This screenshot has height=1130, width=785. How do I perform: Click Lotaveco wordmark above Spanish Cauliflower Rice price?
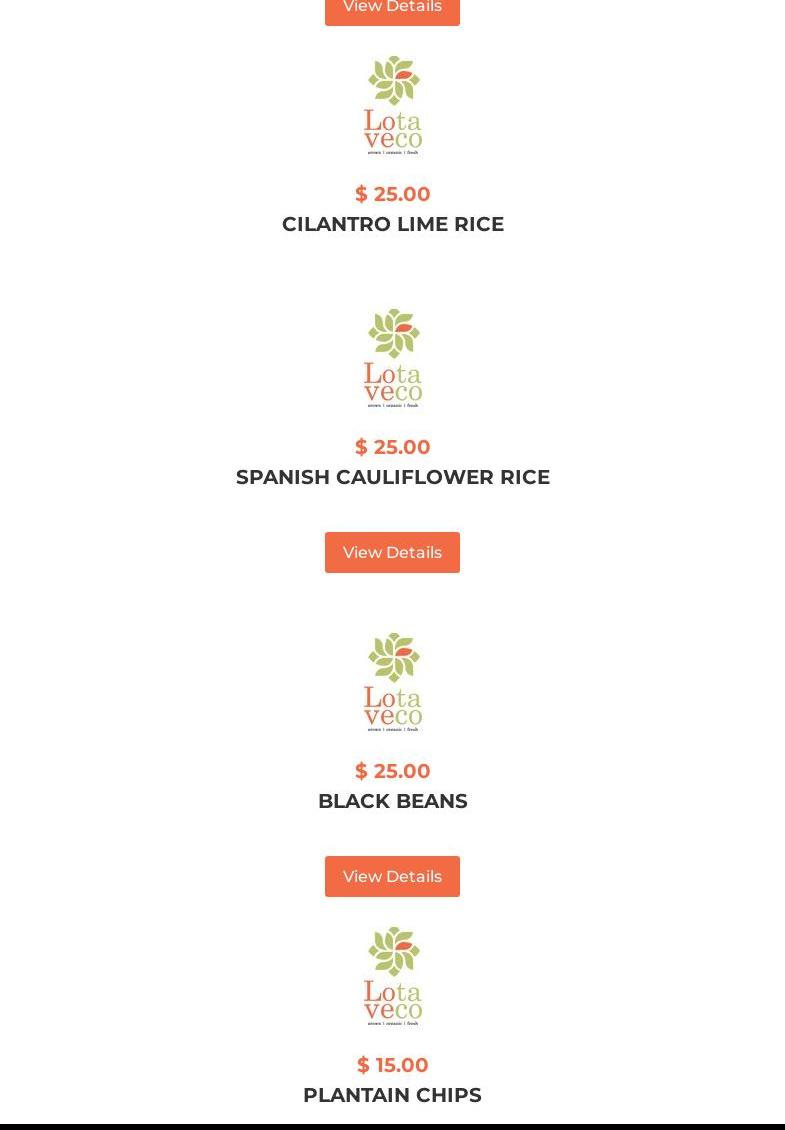(392, 384)
